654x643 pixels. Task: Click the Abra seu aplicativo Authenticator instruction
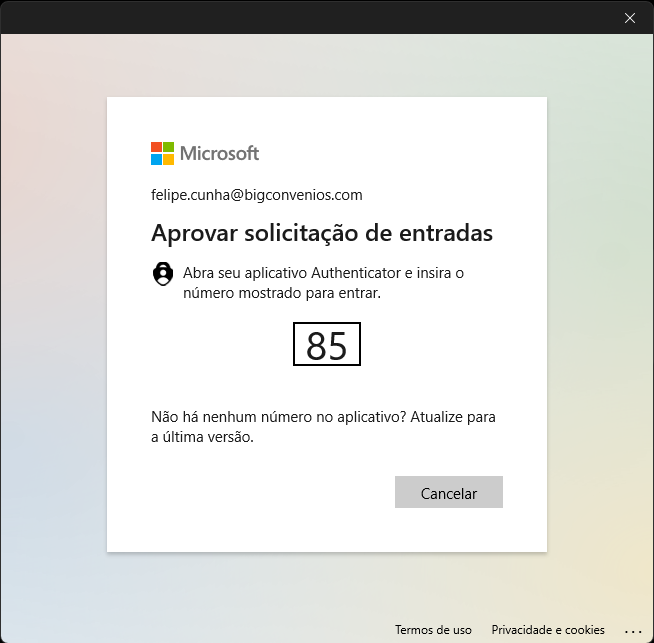[x=323, y=273]
